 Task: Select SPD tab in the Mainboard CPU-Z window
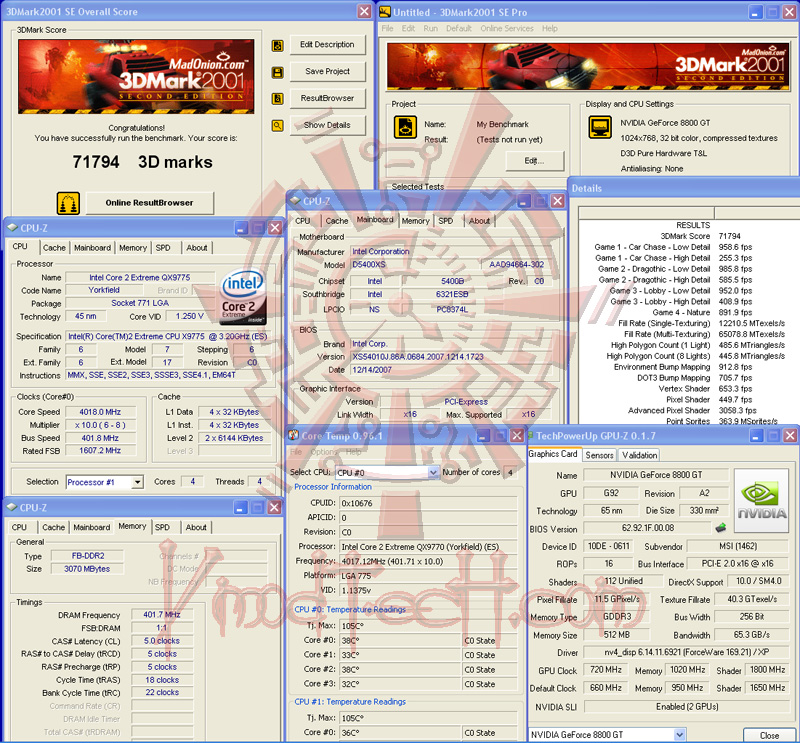pyautogui.click(x=445, y=221)
